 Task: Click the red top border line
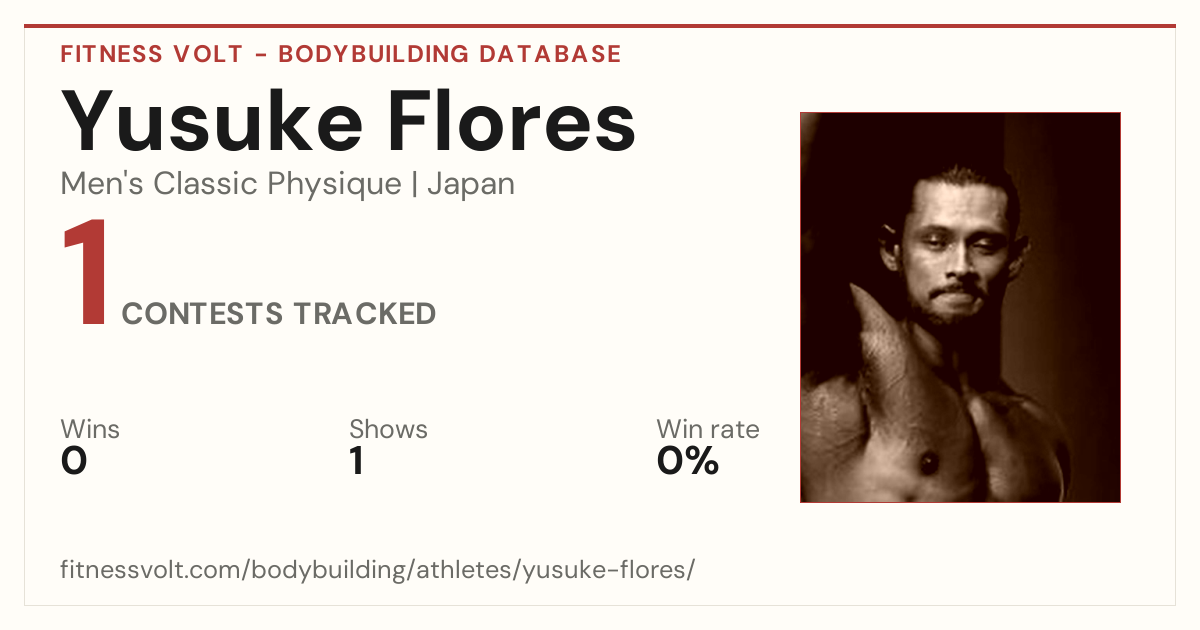[600, 26]
